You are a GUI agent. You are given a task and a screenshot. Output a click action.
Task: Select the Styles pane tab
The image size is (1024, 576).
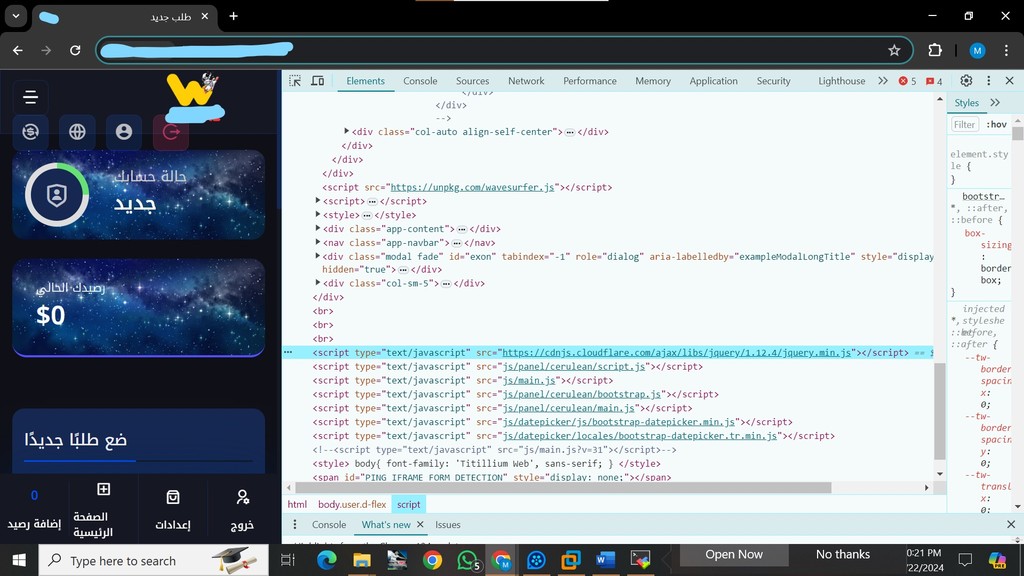click(967, 103)
